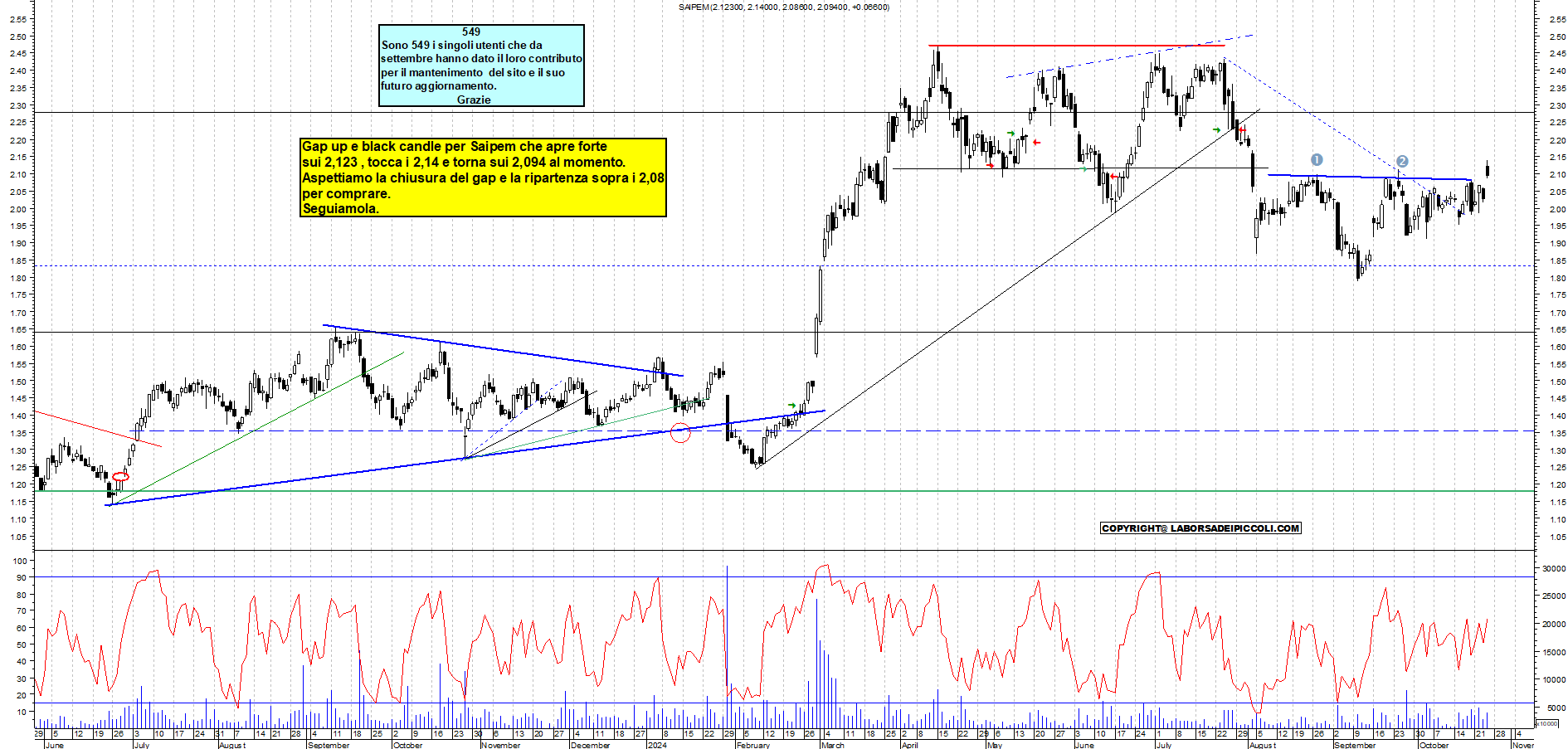Image resolution: width=1568 pixels, height=749 pixels.
Task: Click 'Aspettiamo la chiusura del gap' line
Action: tap(483, 178)
